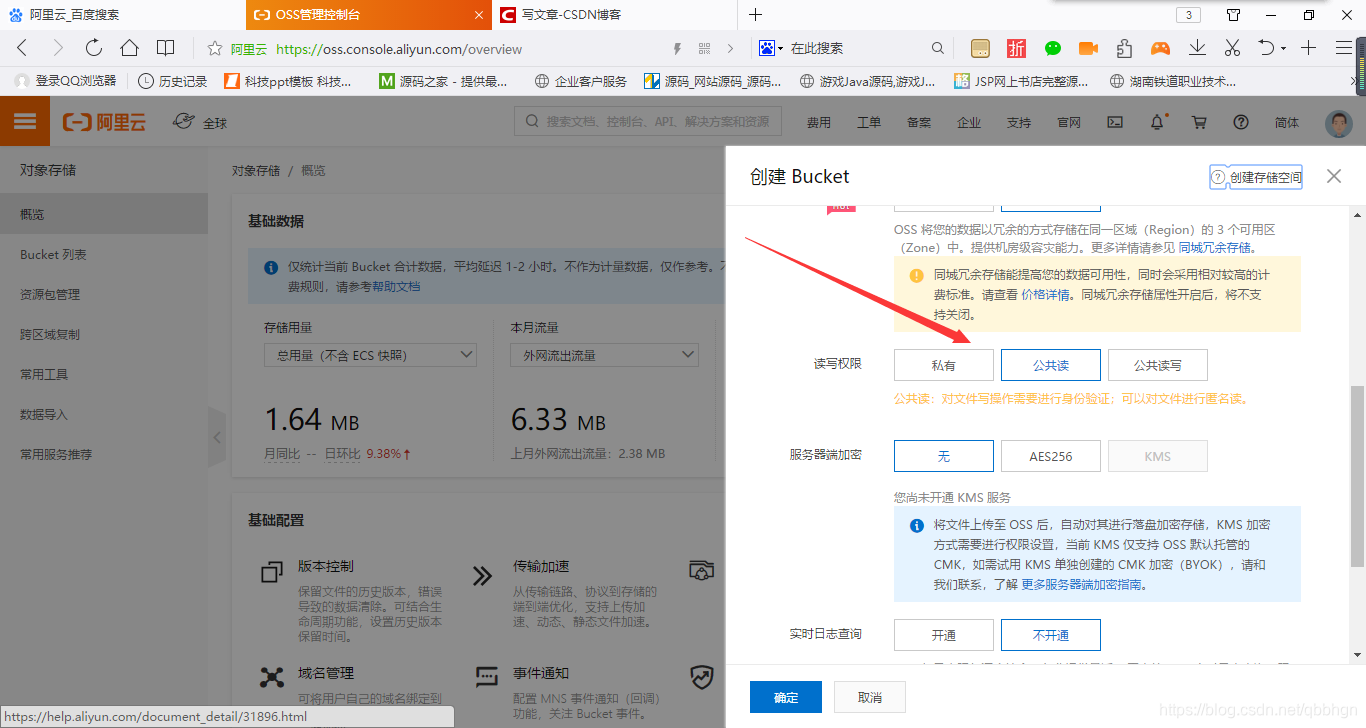Image resolution: width=1366 pixels, height=728 pixels.
Task: Open the browser home page icon
Action: point(129,48)
